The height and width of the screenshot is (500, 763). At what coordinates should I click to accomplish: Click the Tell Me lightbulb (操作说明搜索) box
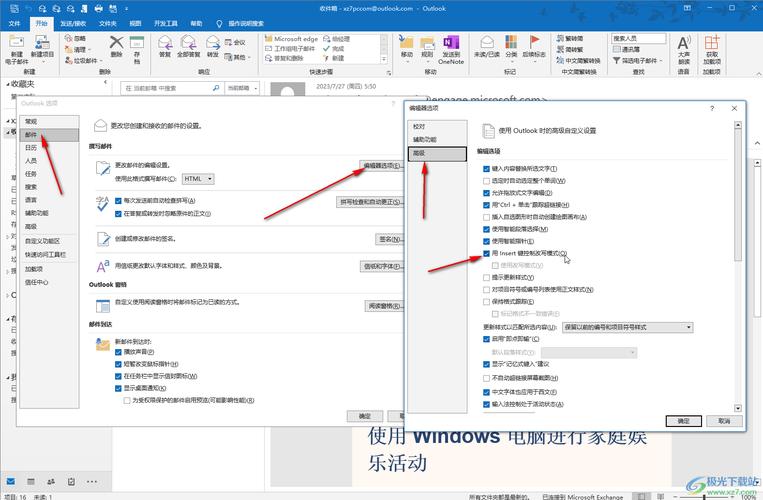[241, 23]
